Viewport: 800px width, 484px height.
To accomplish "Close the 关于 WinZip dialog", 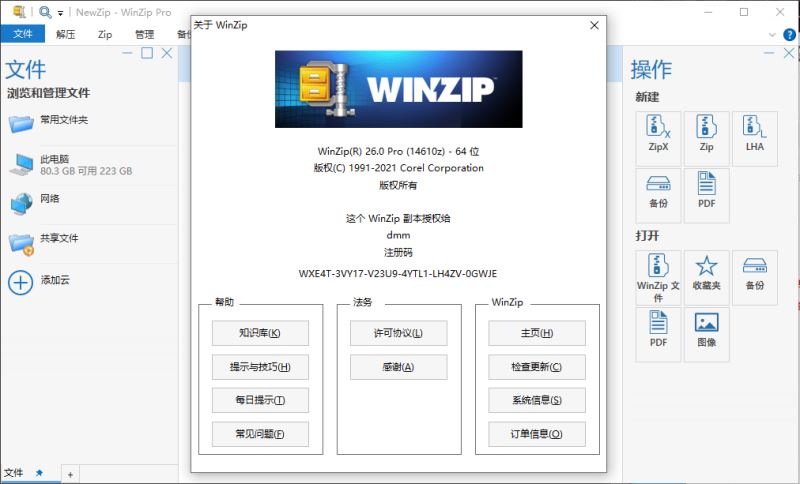I will tap(594, 25).
